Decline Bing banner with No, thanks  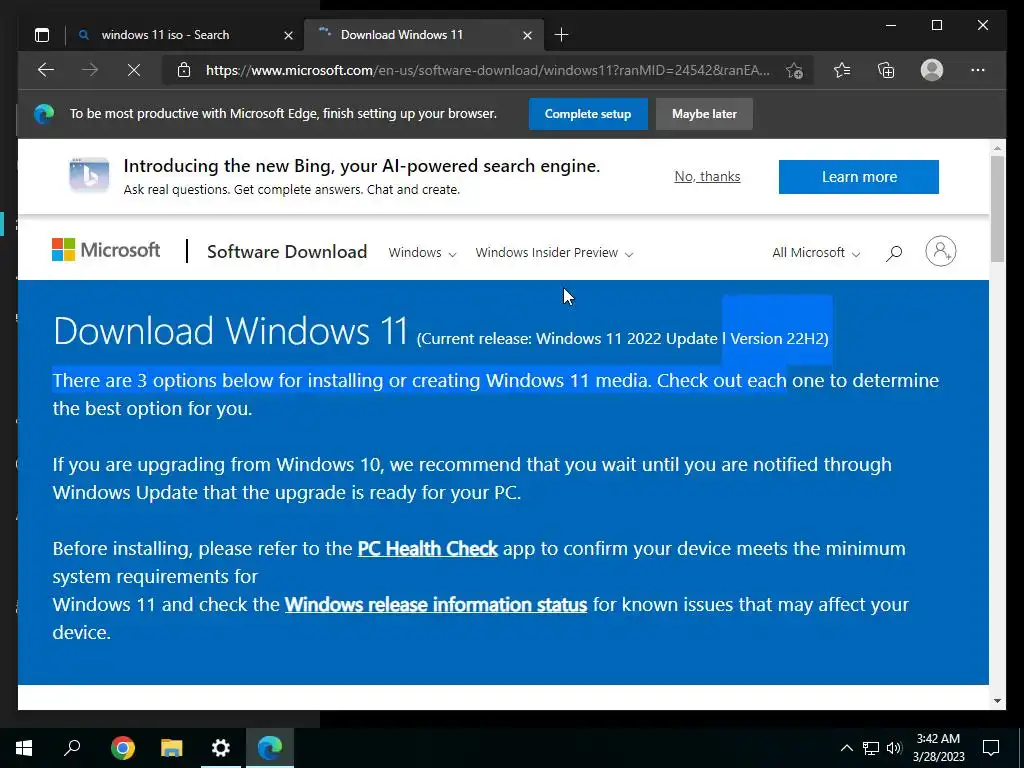coord(707,176)
